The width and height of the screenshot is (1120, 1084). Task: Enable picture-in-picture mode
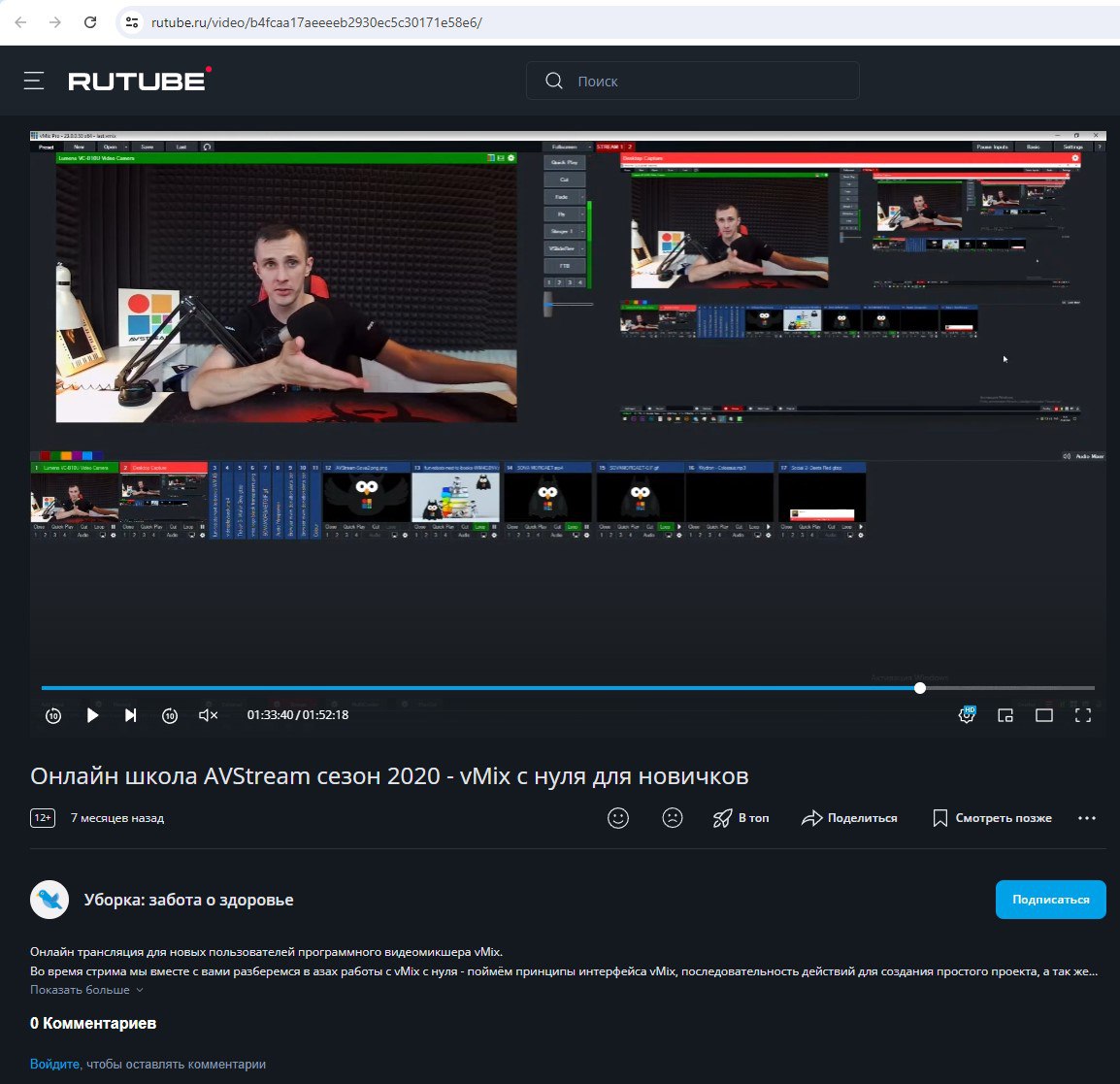point(1005,715)
